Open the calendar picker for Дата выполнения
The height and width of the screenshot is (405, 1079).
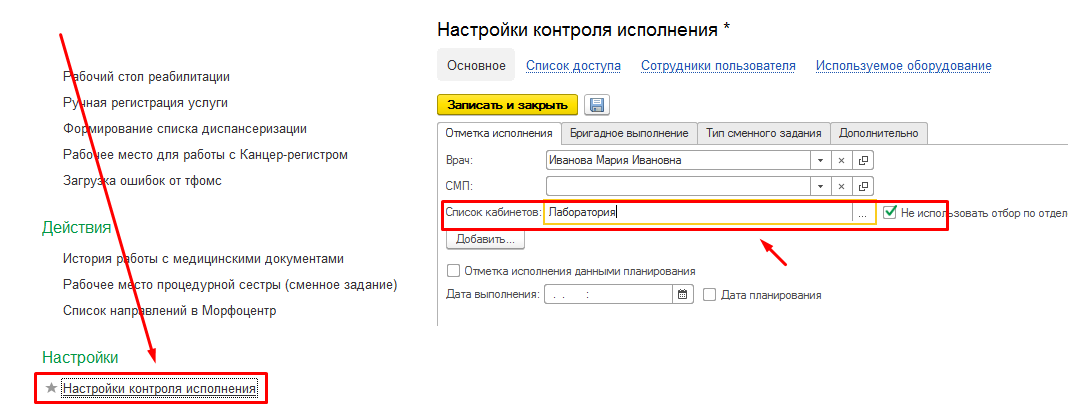(x=683, y=295)
